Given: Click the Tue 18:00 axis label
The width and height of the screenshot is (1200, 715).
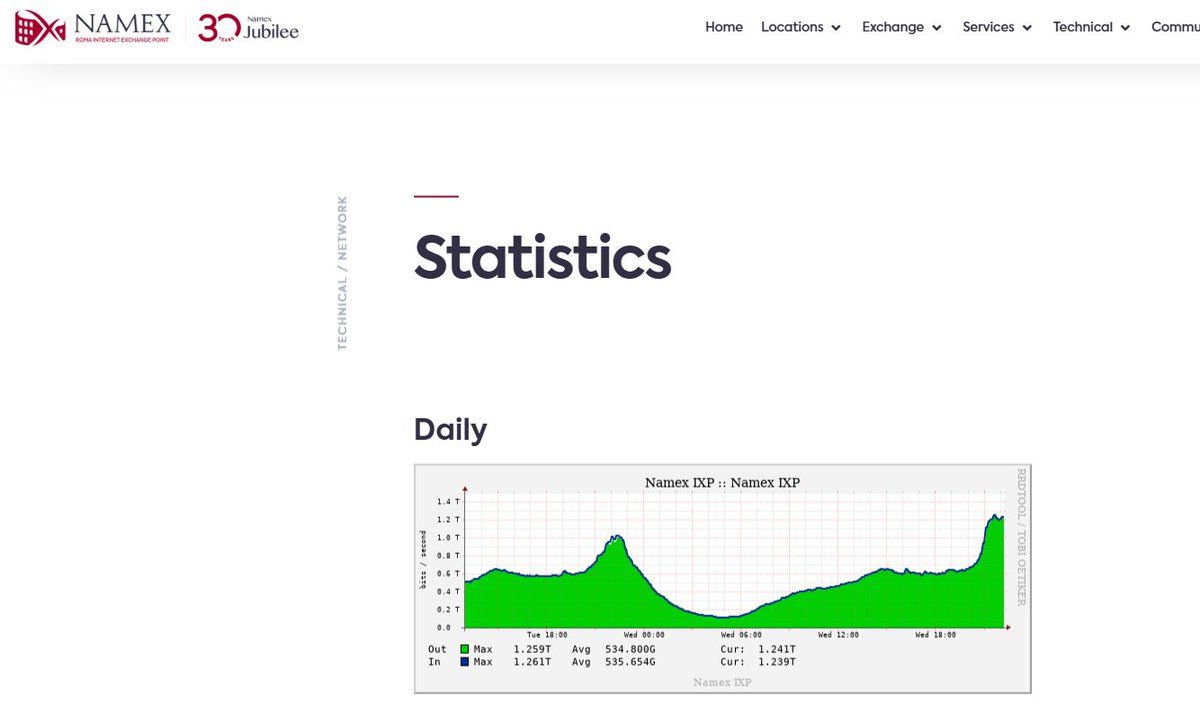Looking at the screenshot, I should click(x=547, y=635).
